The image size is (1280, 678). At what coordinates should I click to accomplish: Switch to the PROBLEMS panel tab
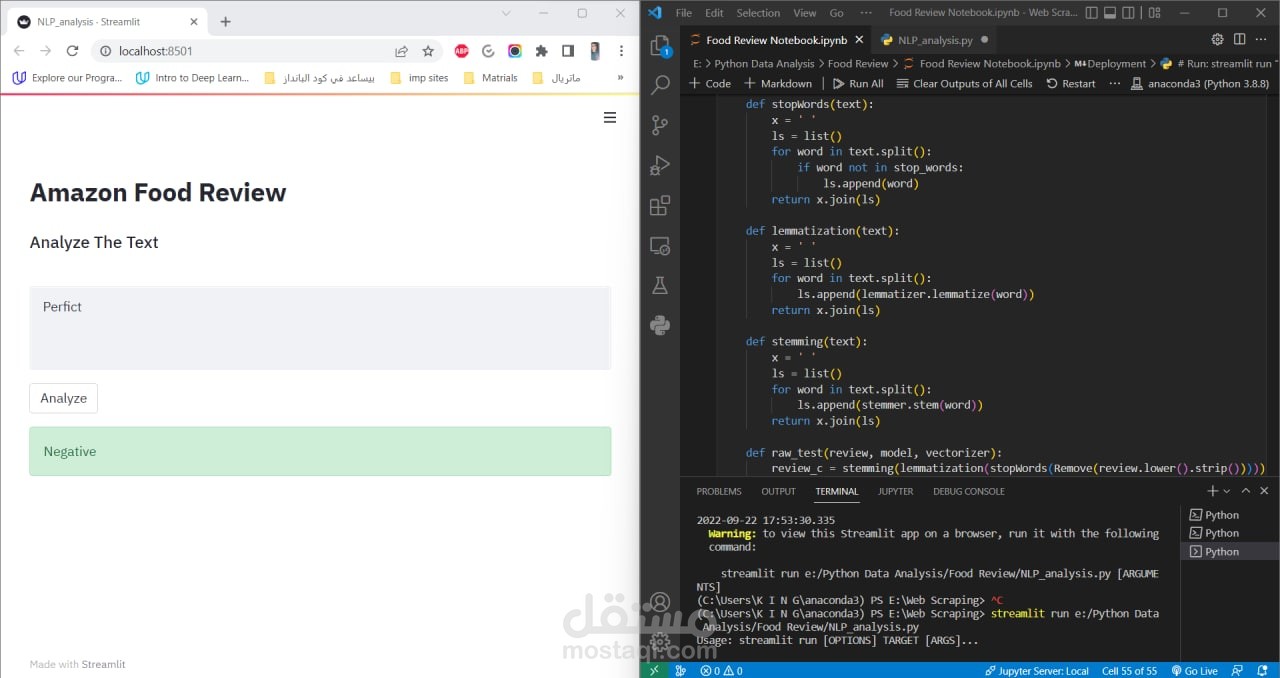pos(719,491)
